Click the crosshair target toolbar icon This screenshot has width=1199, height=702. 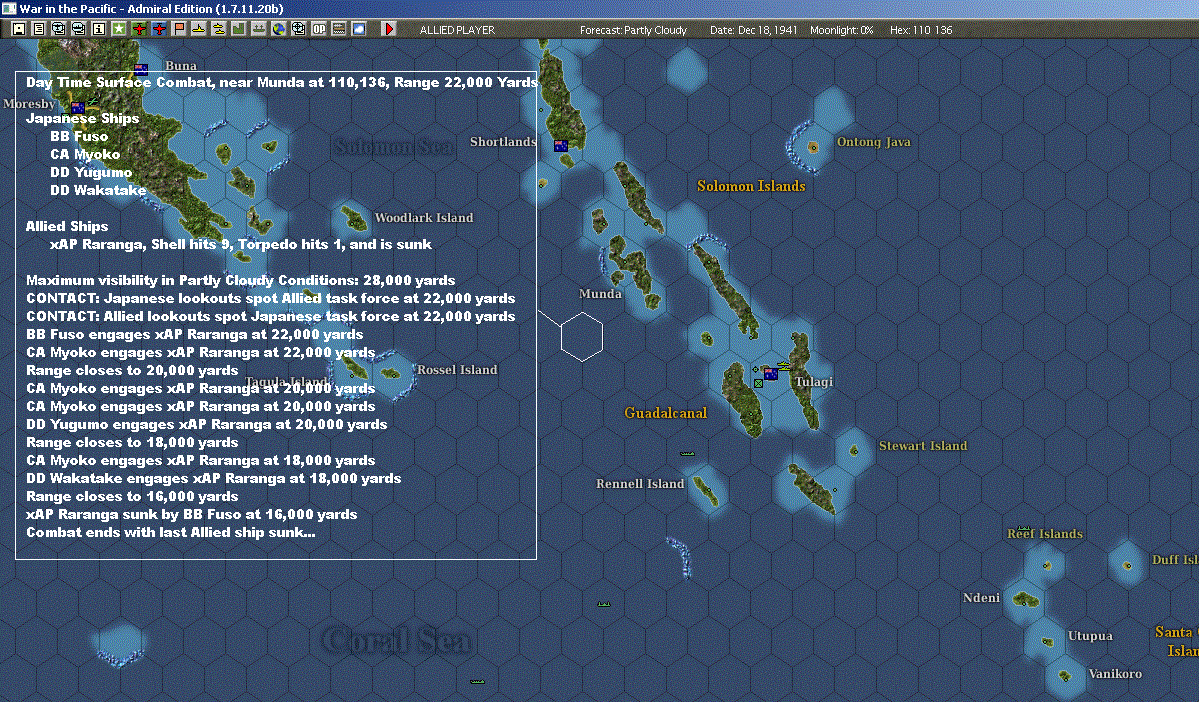click(x=298, y=29)
